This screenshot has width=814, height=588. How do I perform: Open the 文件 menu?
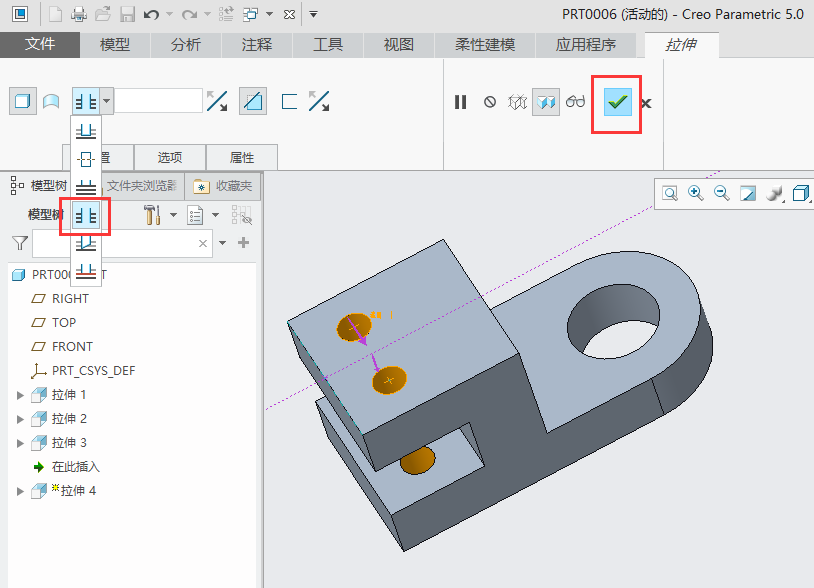coord(40,45)
